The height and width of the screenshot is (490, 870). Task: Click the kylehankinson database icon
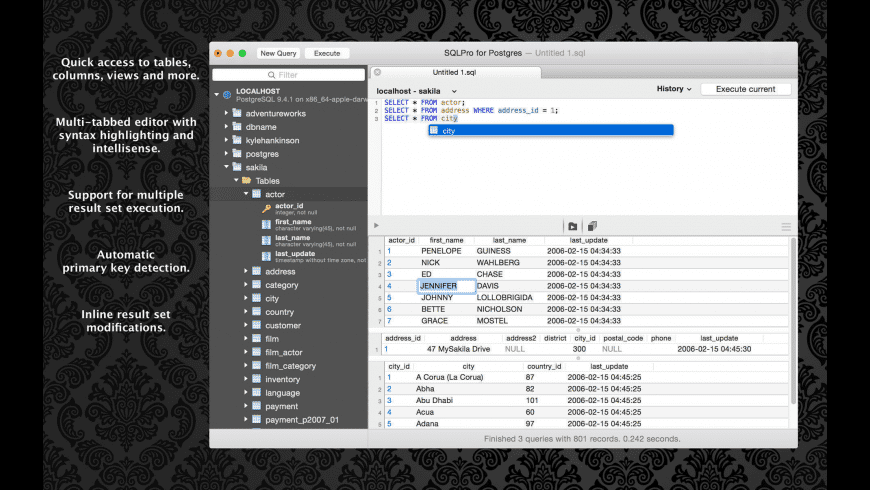(237, 140)
